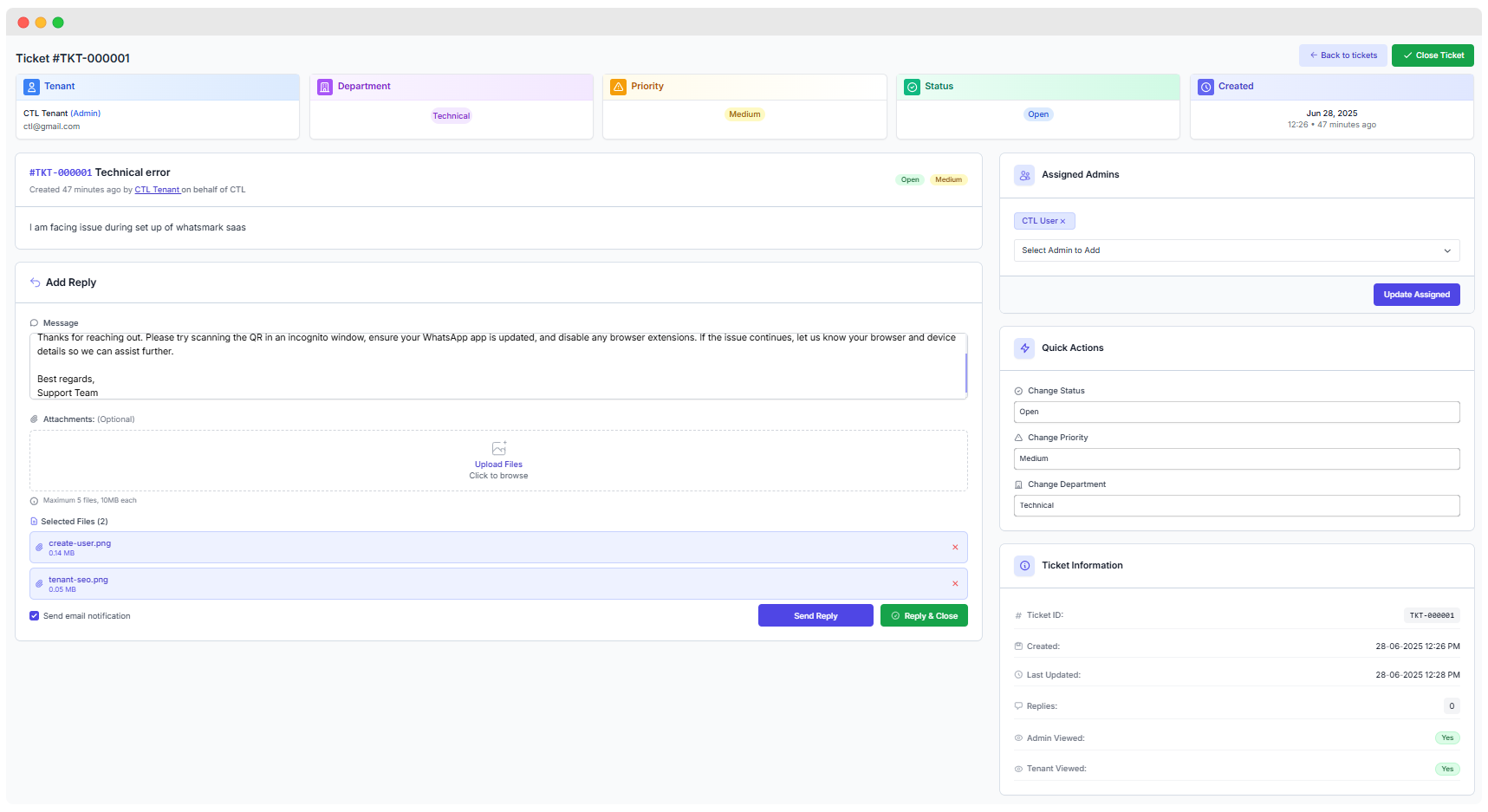Click the Send Reply button
This screenshot has height=812, width=1488.
(x=815, y=616)
